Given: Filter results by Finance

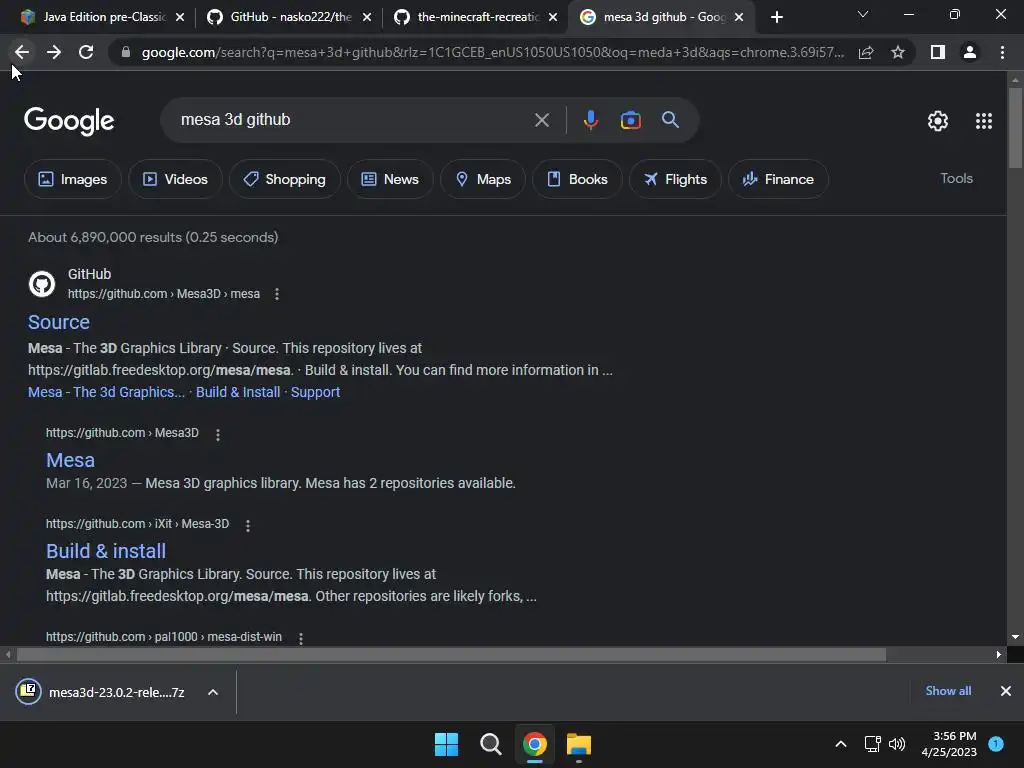Looking at the screenshot, I should pos(778,179).
